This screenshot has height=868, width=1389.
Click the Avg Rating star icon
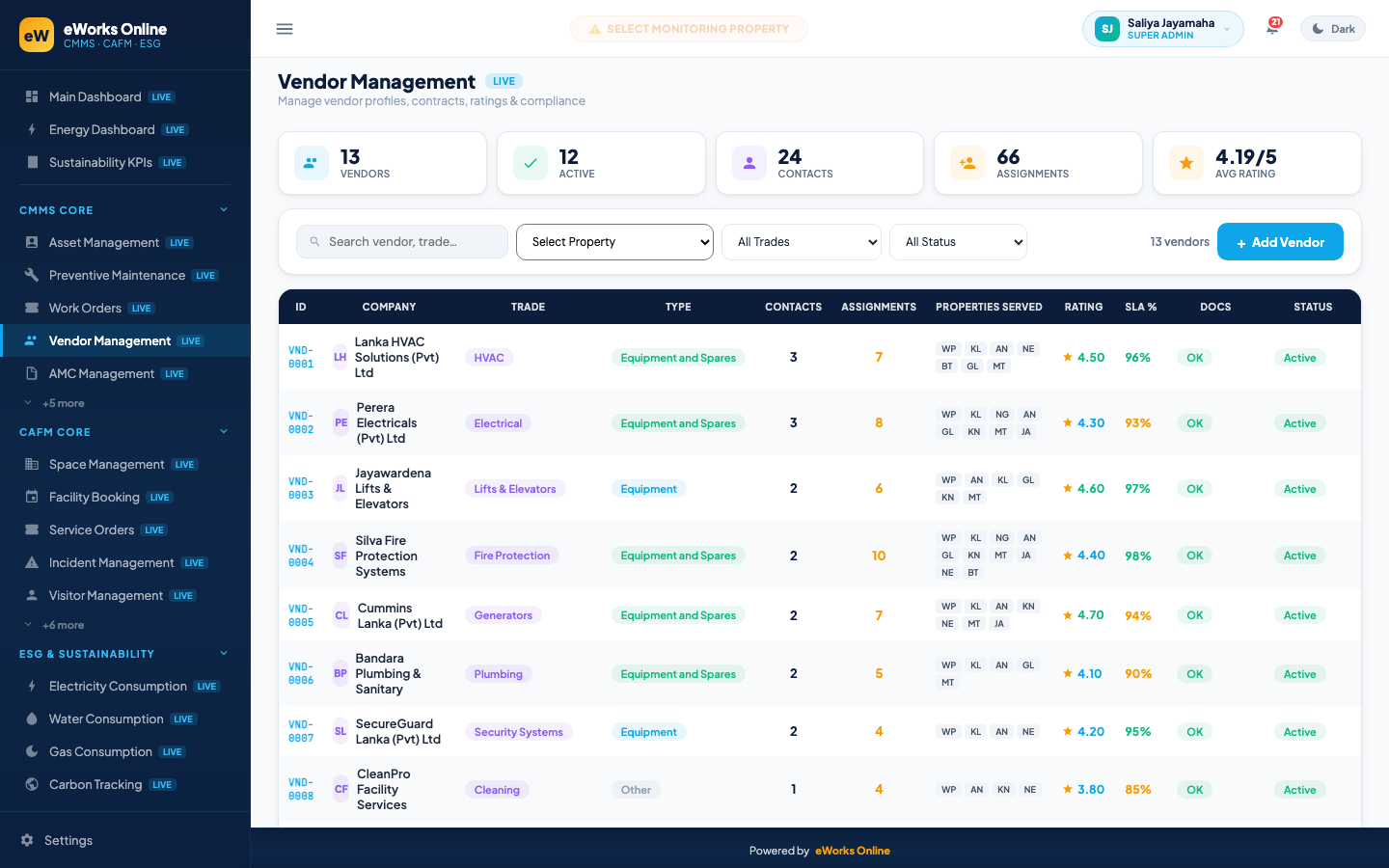[x=1185, y=163]
